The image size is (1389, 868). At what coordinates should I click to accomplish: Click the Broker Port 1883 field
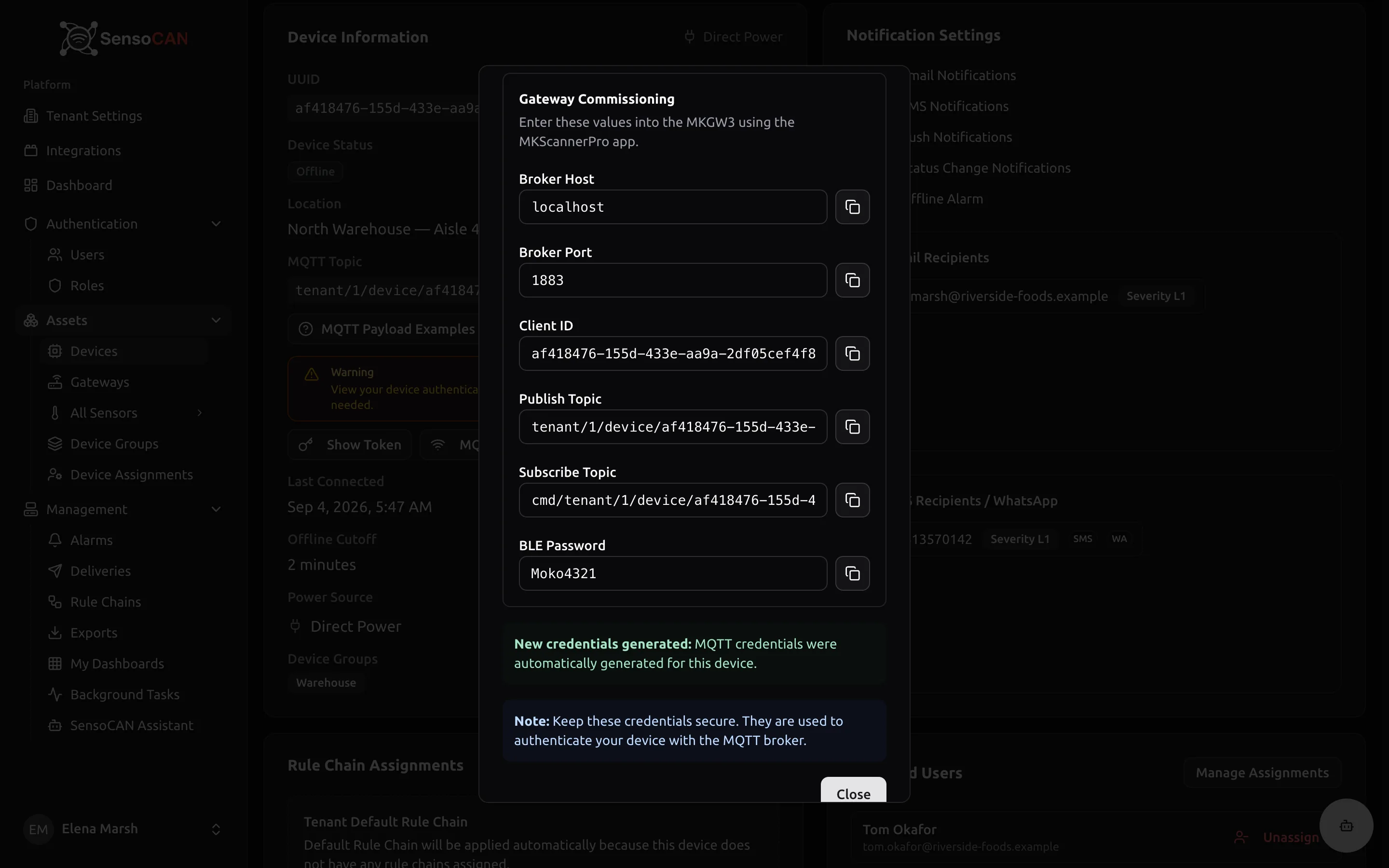[x=673, y=280]
